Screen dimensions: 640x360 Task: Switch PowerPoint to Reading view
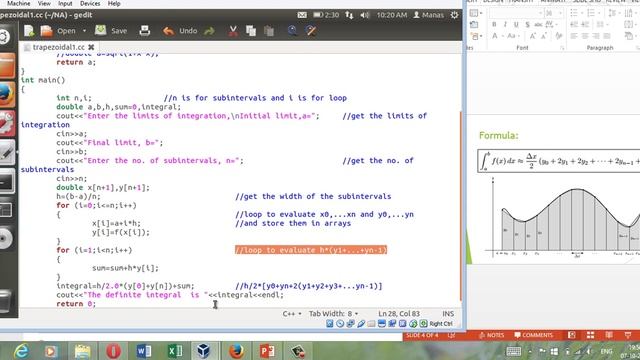[x=609, y=335]
